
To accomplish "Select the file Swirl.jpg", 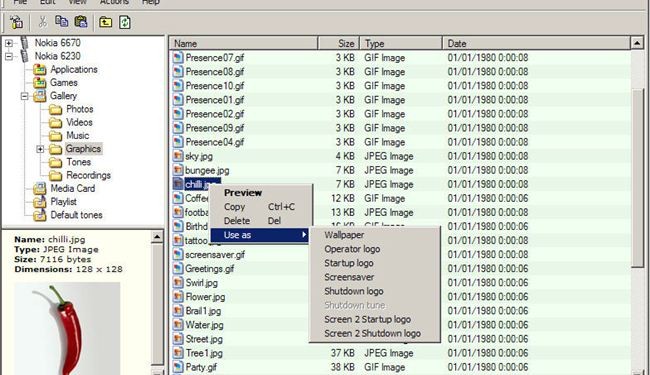I will 201,283.
